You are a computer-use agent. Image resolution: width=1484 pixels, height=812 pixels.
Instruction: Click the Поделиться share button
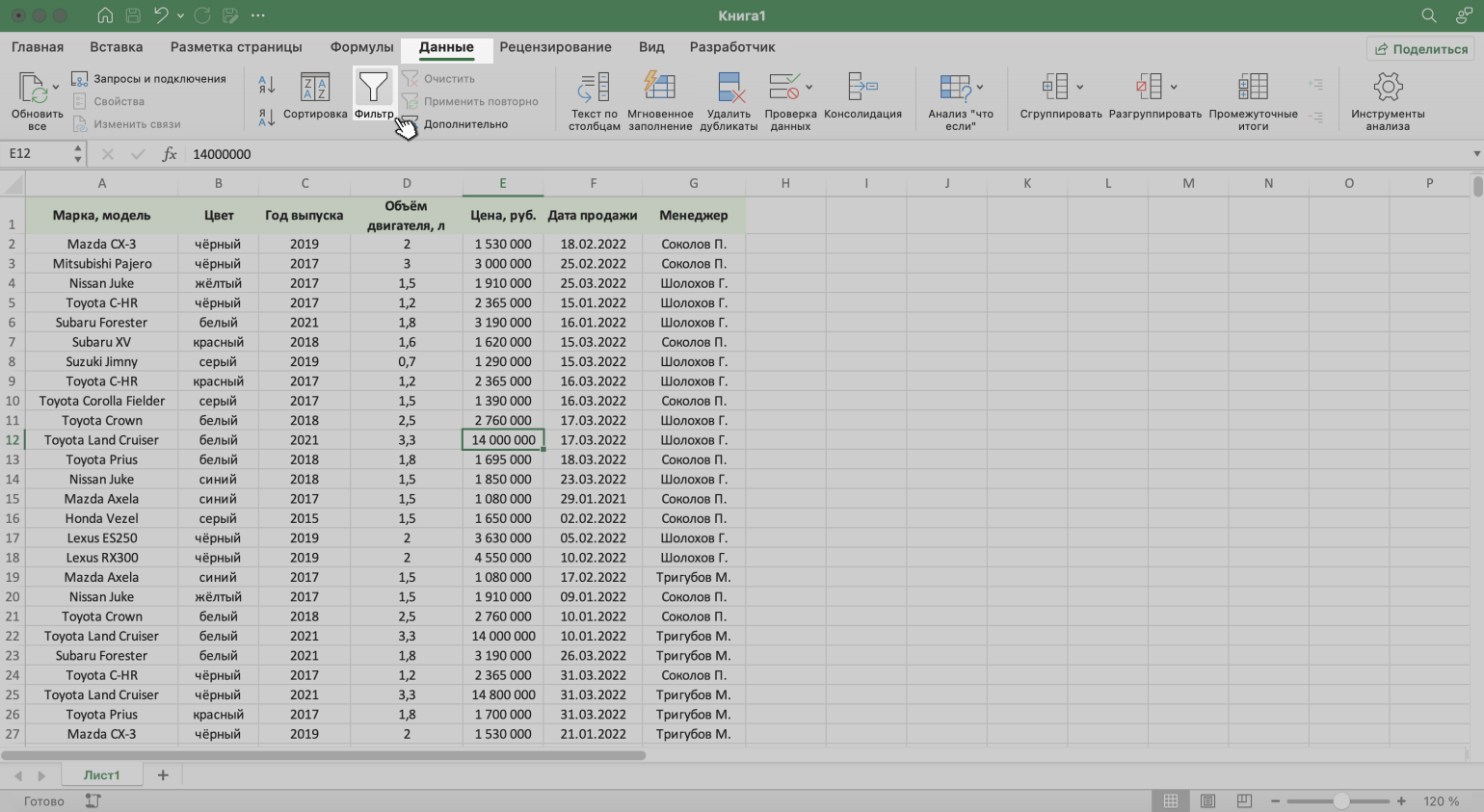pos(1421,49)
